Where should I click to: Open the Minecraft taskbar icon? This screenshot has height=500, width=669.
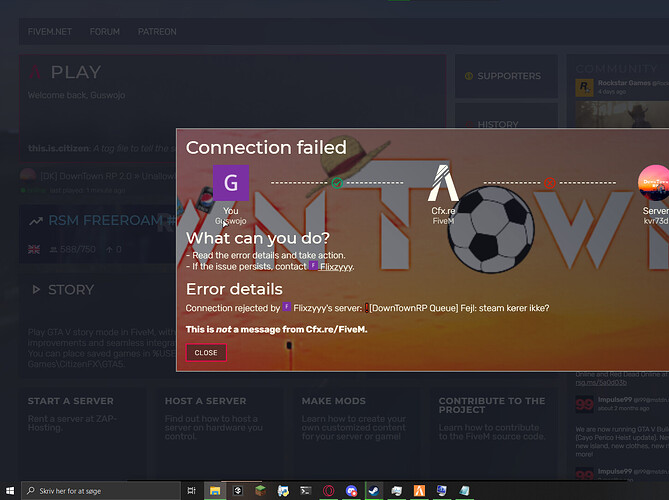260,491
